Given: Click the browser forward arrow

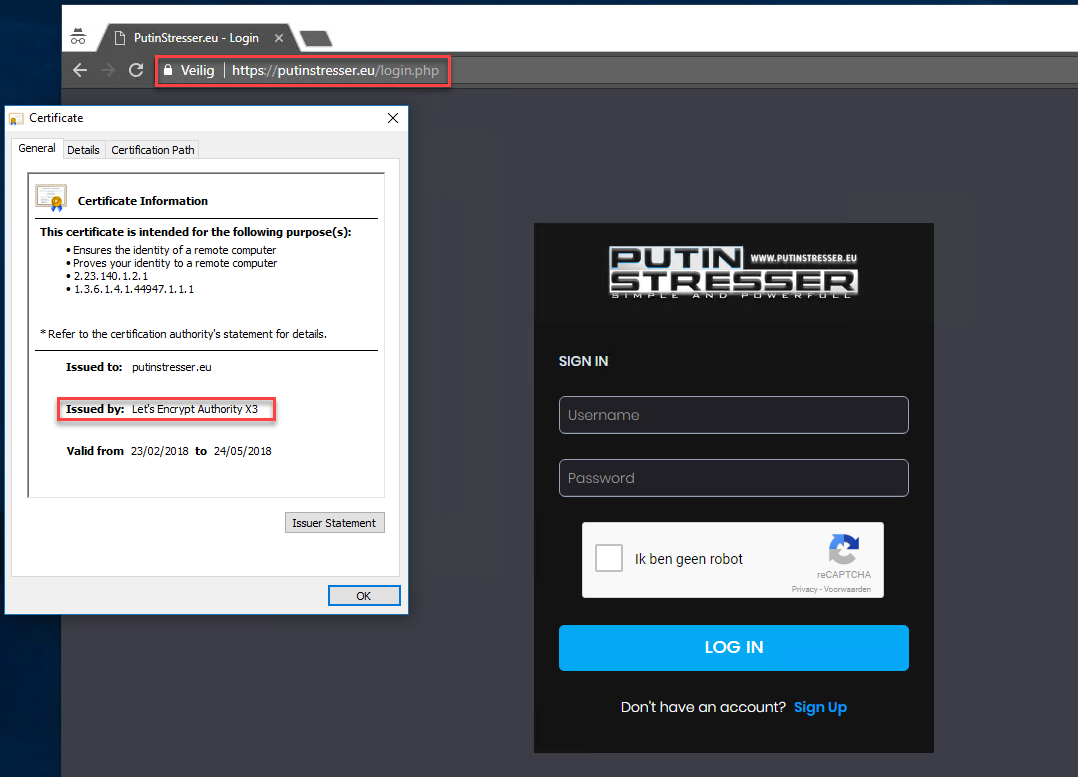Looking at the screenshot, I should pos(108,70).
